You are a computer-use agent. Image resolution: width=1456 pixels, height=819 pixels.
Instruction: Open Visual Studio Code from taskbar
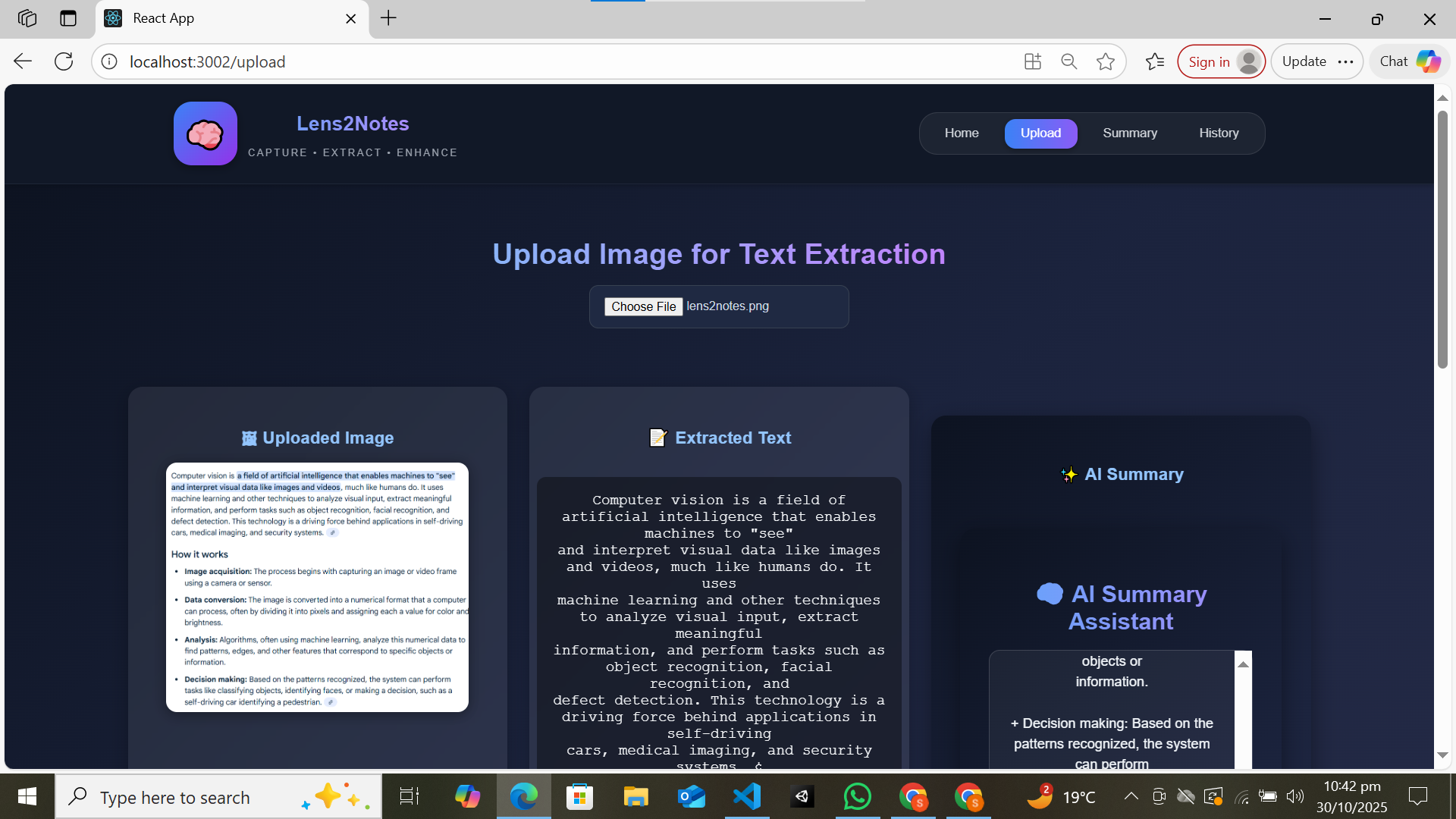pos(746,796)
